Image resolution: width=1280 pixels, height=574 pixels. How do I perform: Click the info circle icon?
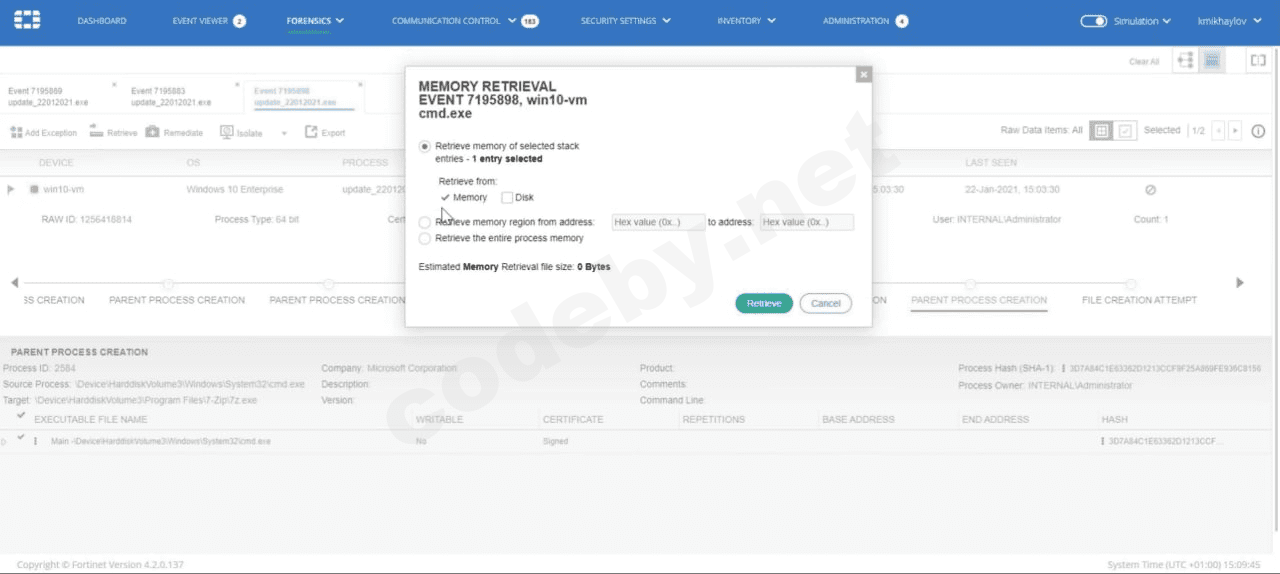1258,131
